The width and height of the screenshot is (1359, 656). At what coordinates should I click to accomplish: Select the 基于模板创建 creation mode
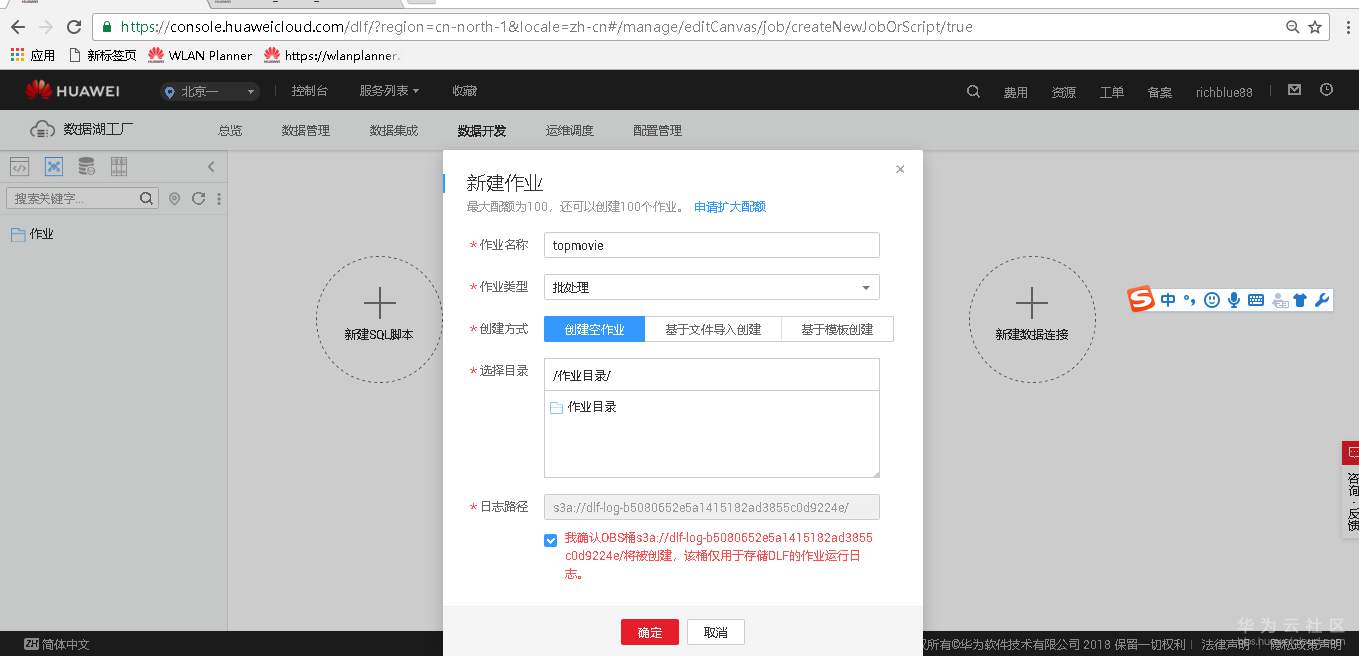(837, 329)
